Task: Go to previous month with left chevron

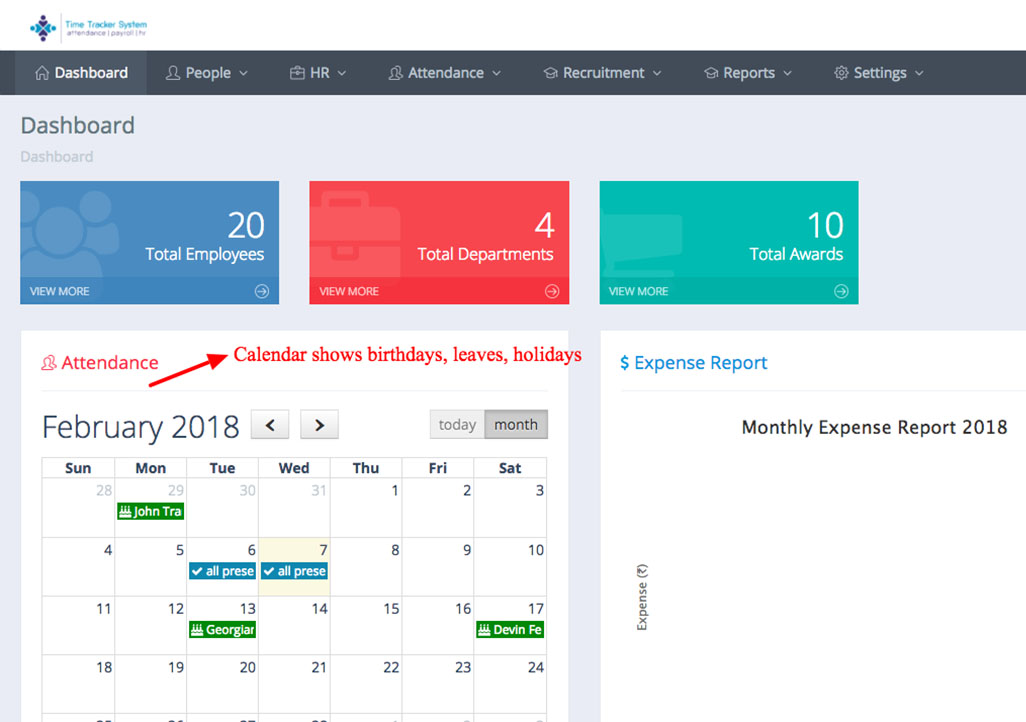Action: [x=269, y=425]
